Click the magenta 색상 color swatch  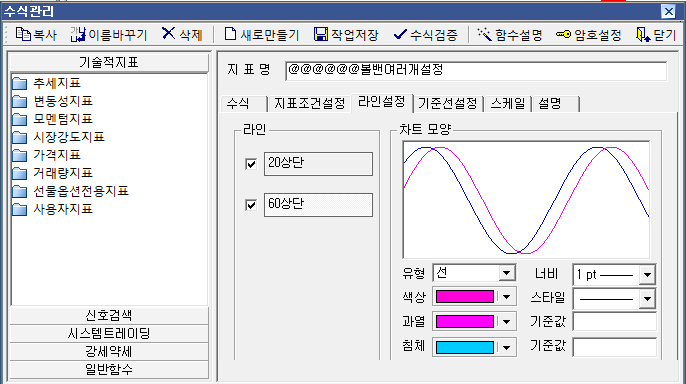[x=465, y=297]
